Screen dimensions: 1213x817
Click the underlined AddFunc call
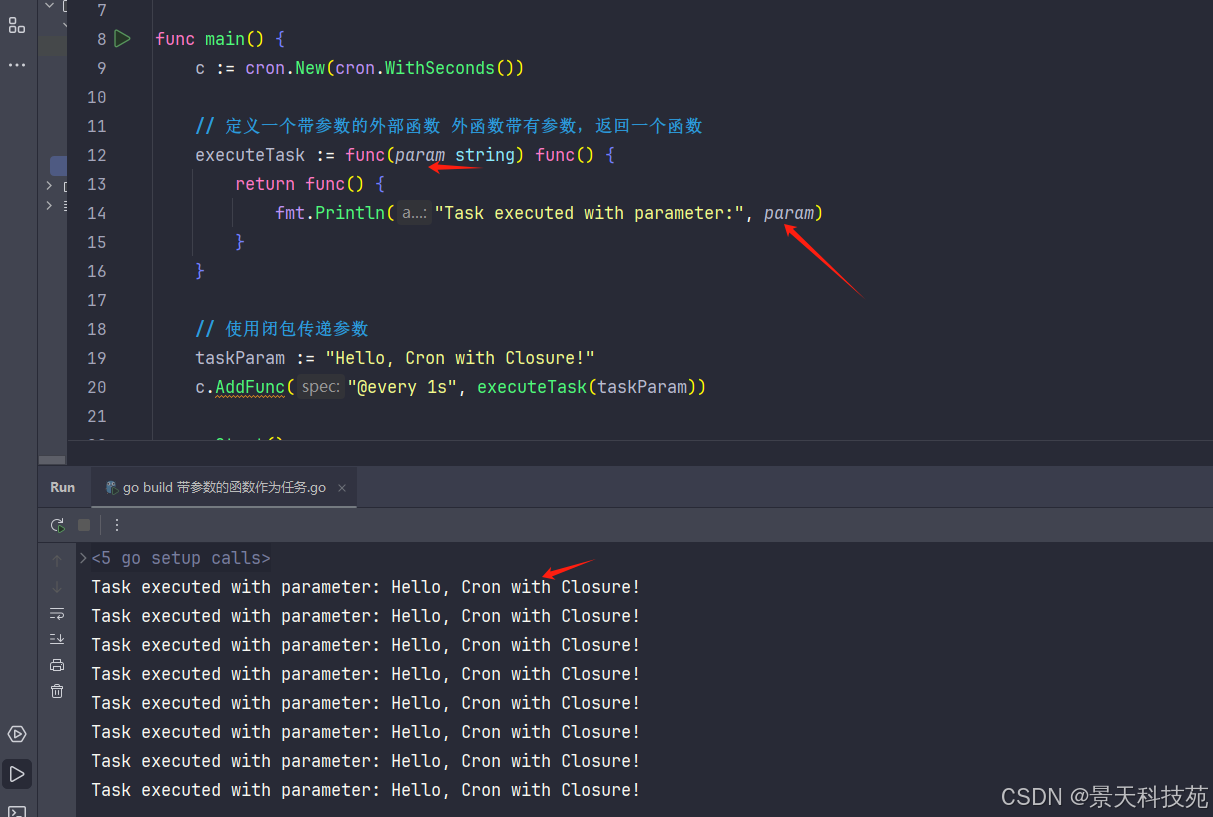250,387
